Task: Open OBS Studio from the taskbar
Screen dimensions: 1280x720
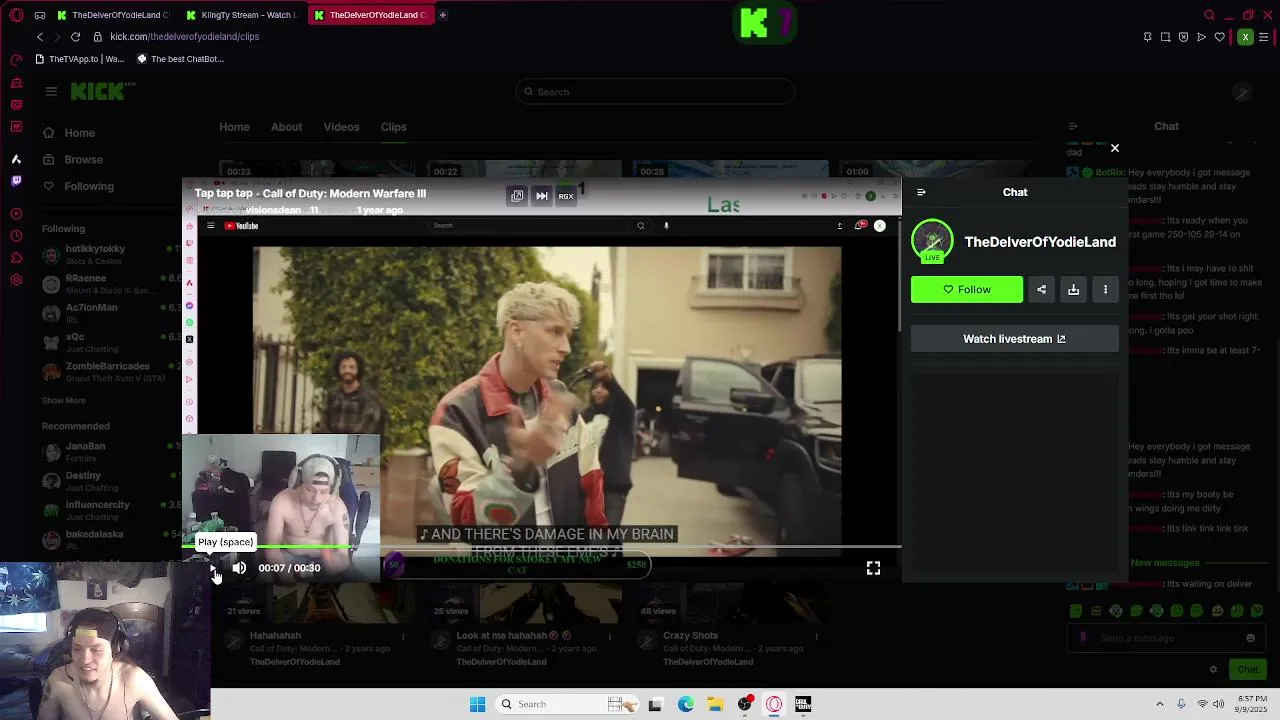Action: [745, 704]
